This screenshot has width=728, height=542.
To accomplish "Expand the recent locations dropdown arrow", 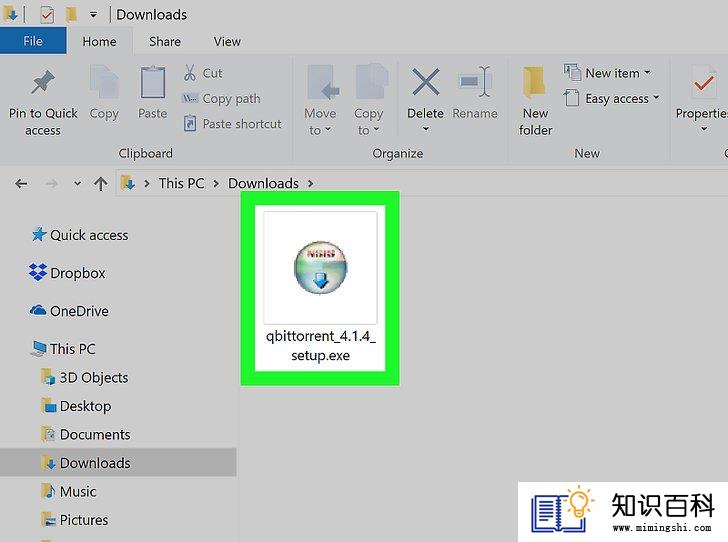I will coord(77,184).
